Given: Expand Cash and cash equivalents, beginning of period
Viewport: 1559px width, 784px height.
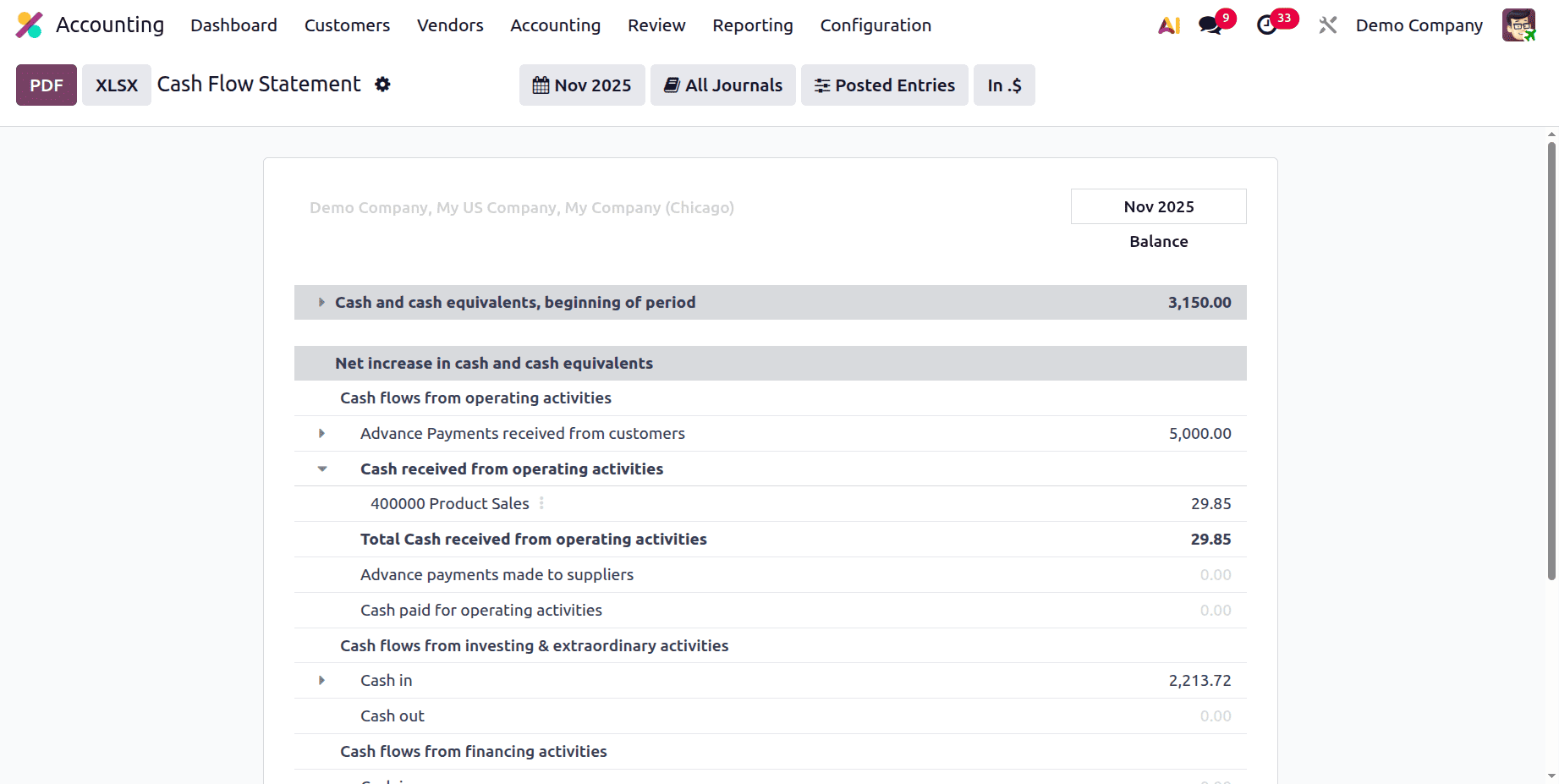Looking at the screenshot, I should tap(321, 302).
